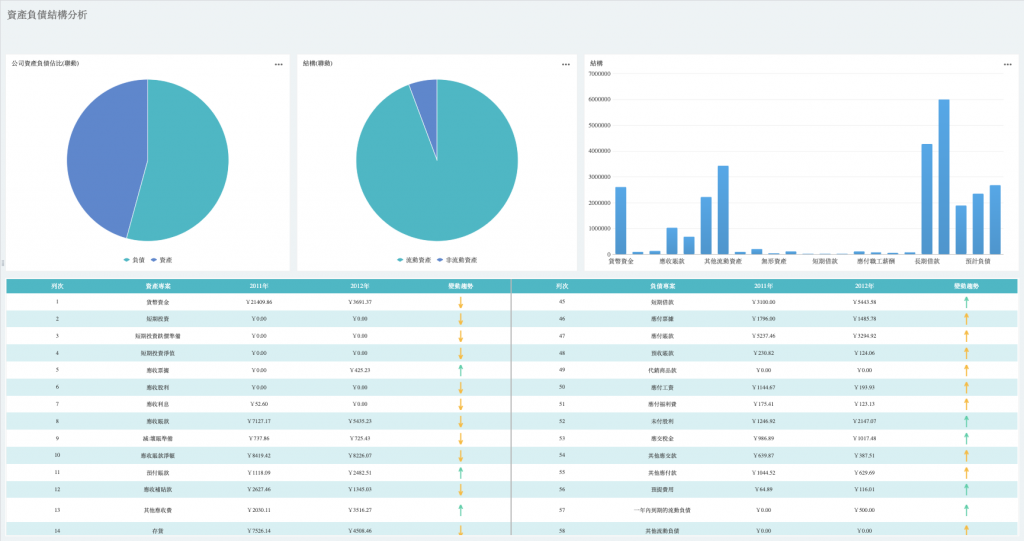Click the 其他流動負債 cell
Screen dimensions: 1024x541
click(662, 531)
